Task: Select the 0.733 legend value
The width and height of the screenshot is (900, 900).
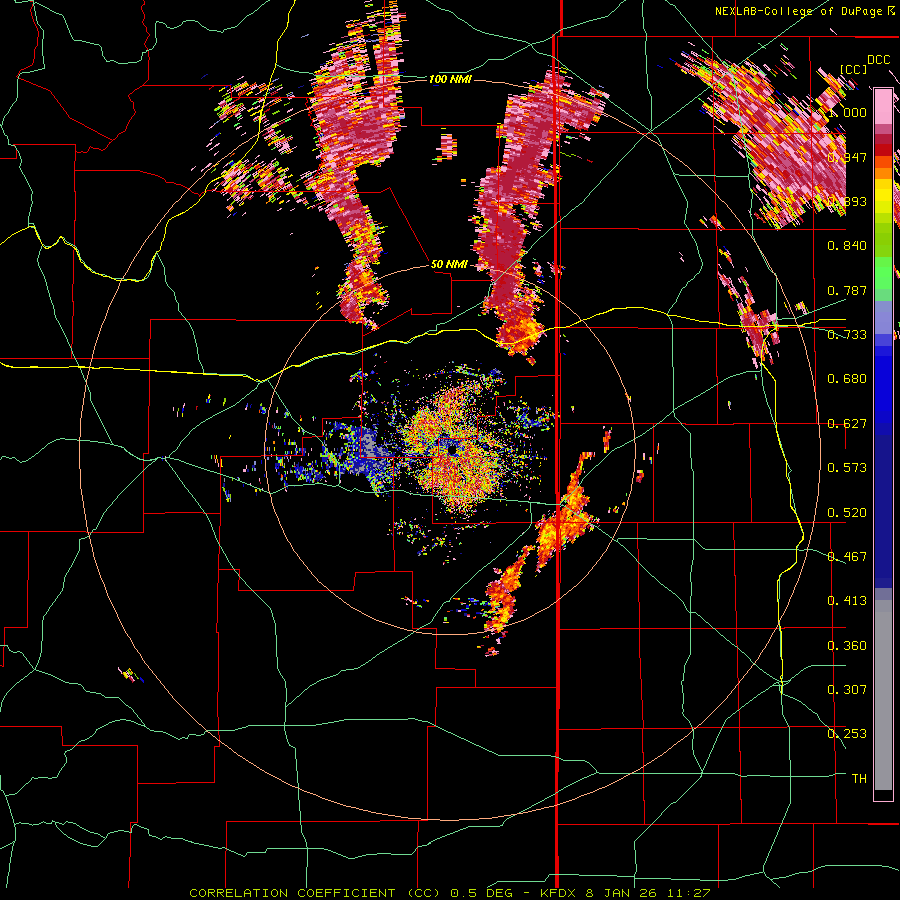Action: pos(847,335)
